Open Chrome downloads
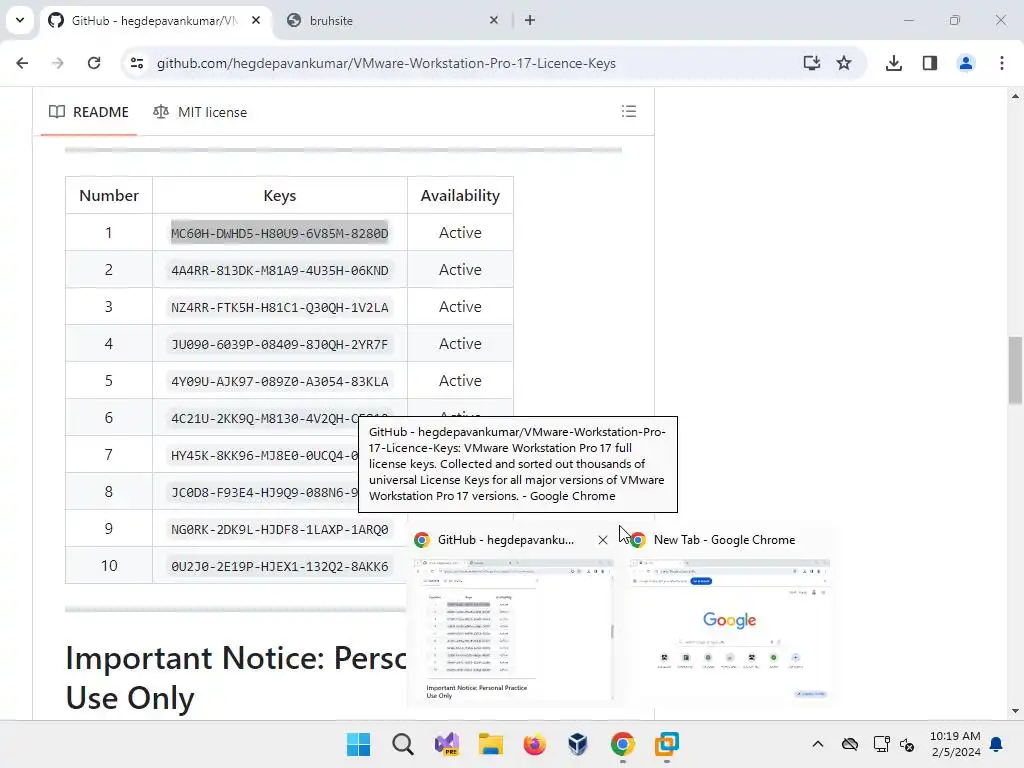The width and height of the screenshot is (1024, 768). [894, 63]
